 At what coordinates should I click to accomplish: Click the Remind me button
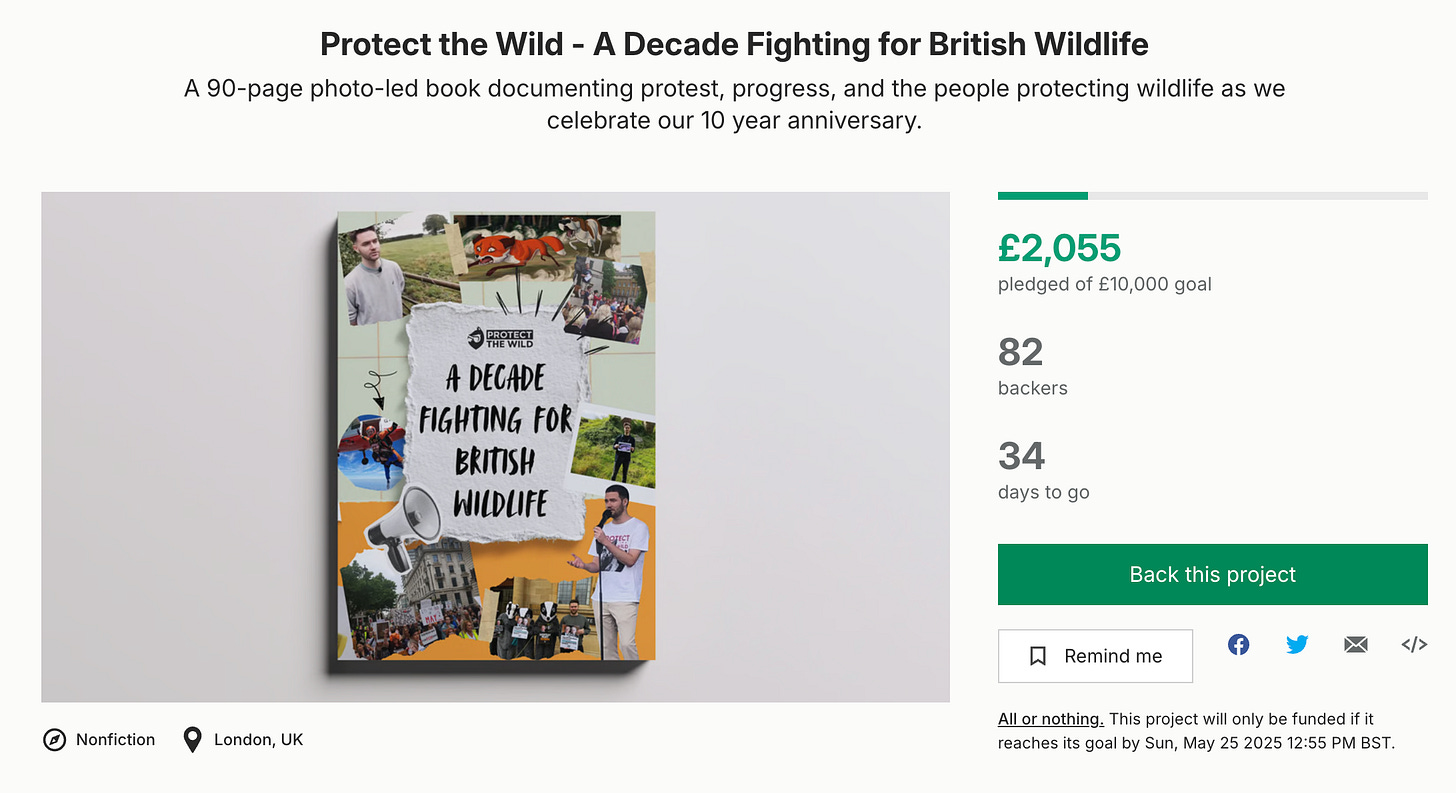click(x=1095, y=656)
